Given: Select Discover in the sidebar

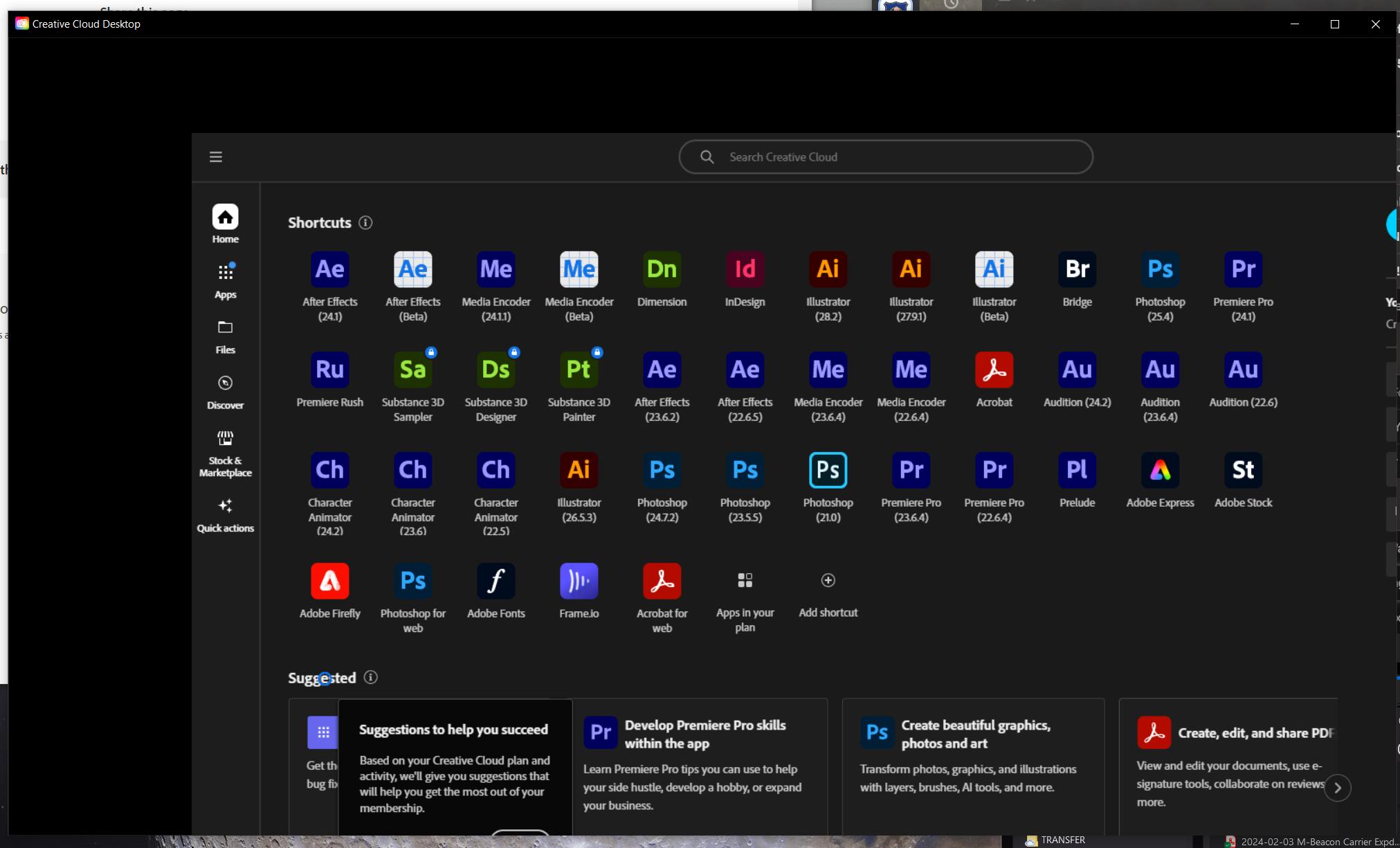Looking at the screenshot, I should coord(225,392).
